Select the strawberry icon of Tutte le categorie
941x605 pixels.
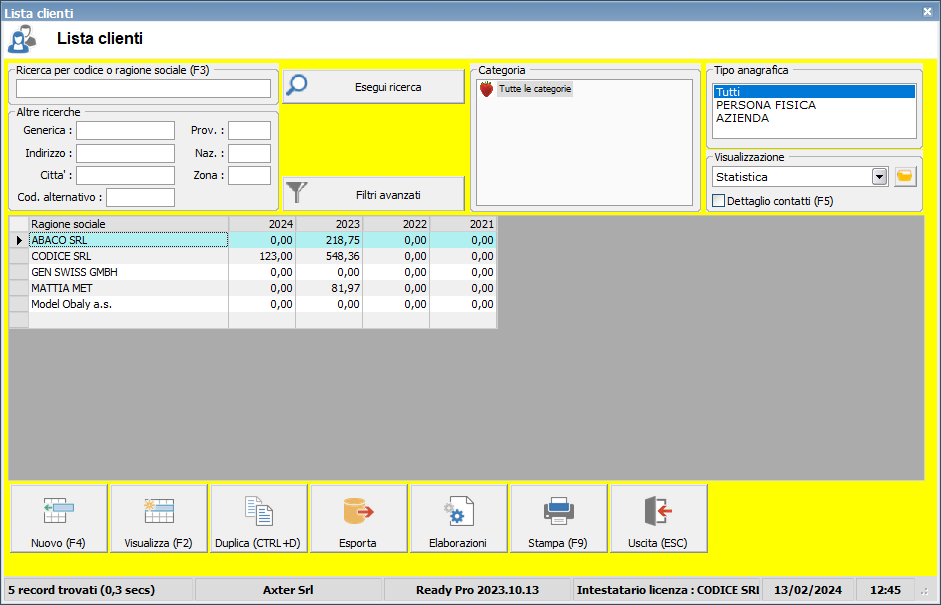(x=487, y=89)
